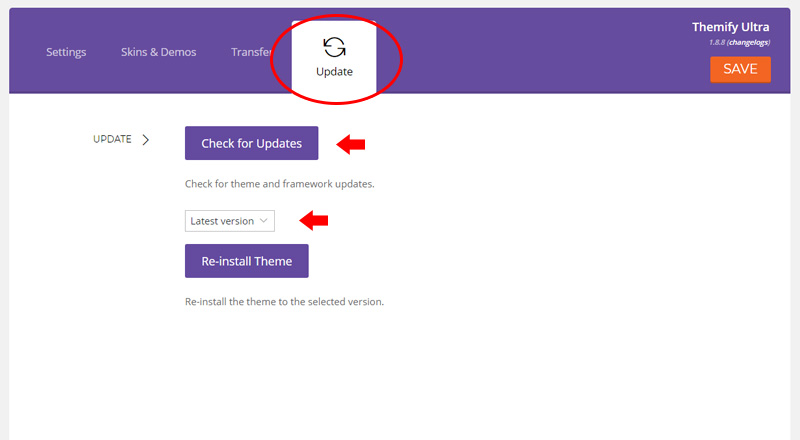Open the Latest version dropdown
The width and height of the screenshot is (800, 440).
(x=230, y=221)
